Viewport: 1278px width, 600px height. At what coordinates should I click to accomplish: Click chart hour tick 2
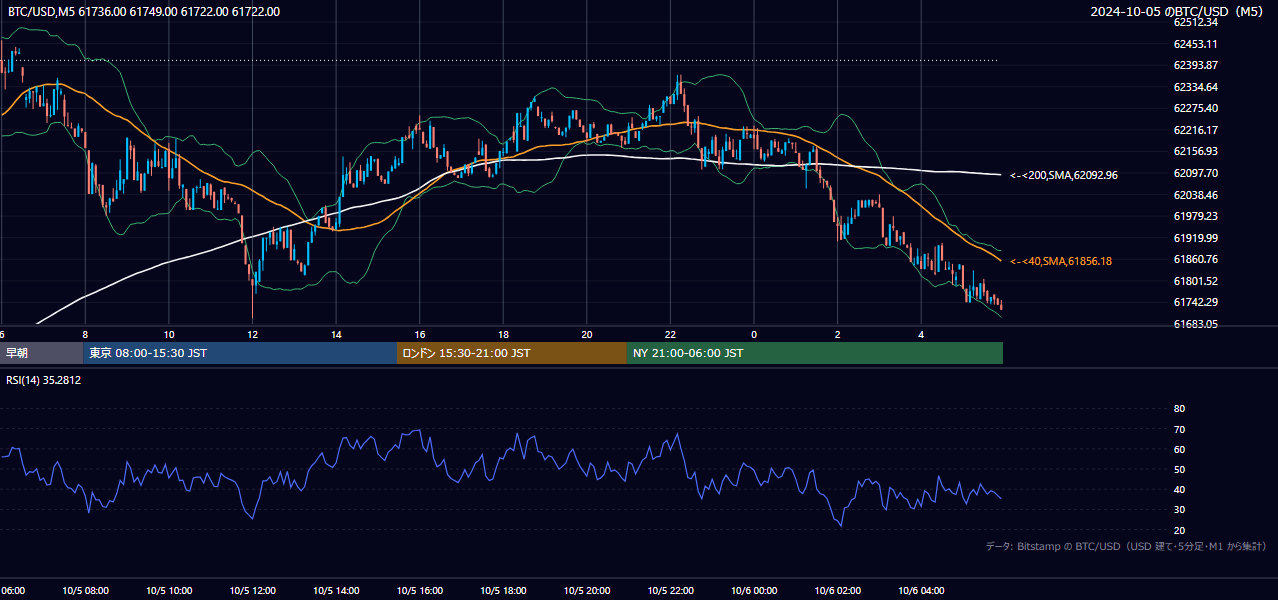838,334
